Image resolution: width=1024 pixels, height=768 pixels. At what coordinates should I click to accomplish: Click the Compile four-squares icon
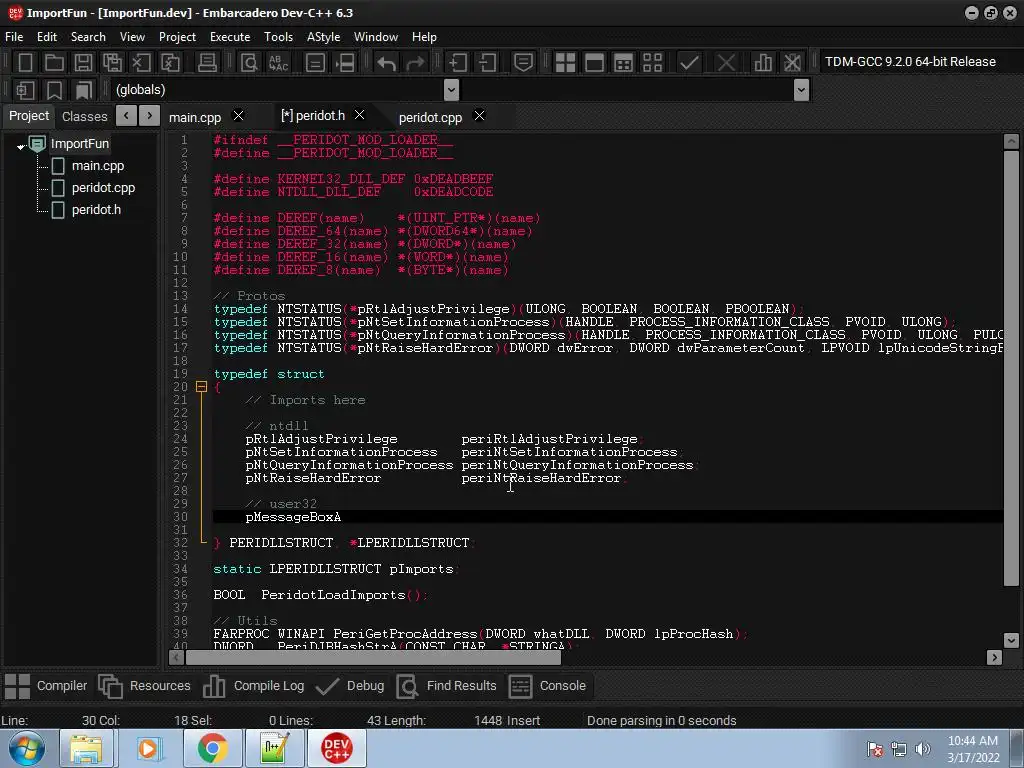pos(565,63)
